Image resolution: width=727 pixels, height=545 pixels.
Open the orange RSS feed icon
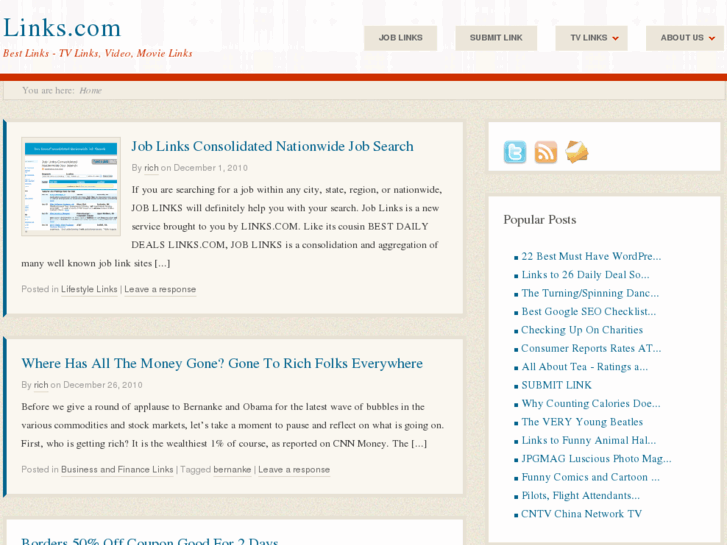(x=546, y=152)
